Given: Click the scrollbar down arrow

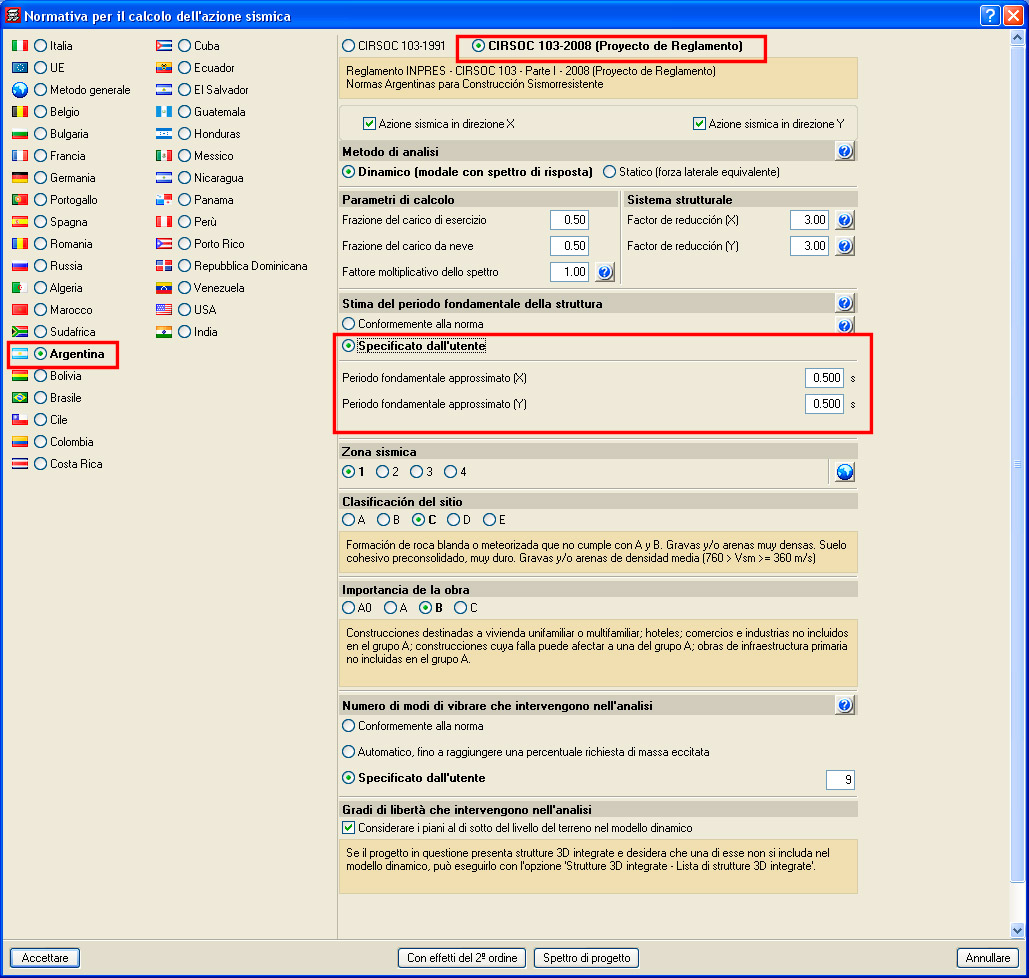Looking at the screenshot, I should coord(1017,929).
